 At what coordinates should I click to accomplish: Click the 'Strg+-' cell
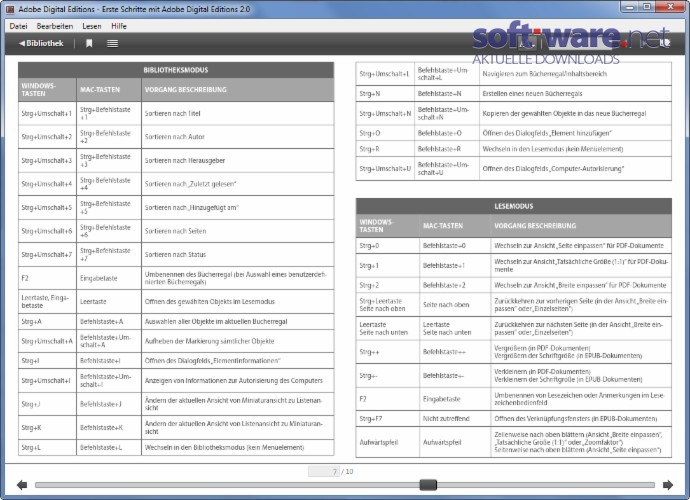(388, 375)
